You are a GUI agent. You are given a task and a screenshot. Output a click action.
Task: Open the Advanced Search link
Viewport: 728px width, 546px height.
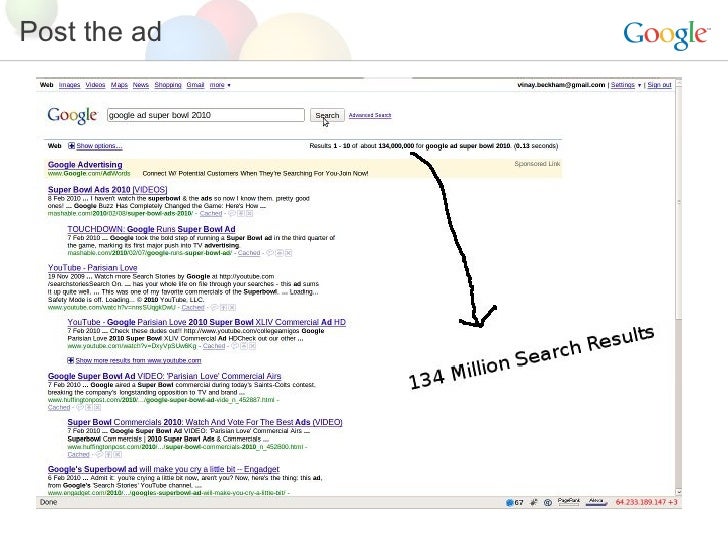[x=370, y=115]
